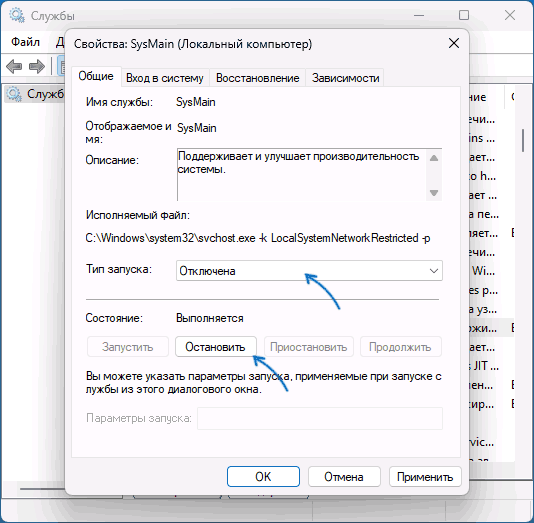Switch to the Вход в систему tab
This screenshot has height=523, width=534.
click(x=164, y=78)
